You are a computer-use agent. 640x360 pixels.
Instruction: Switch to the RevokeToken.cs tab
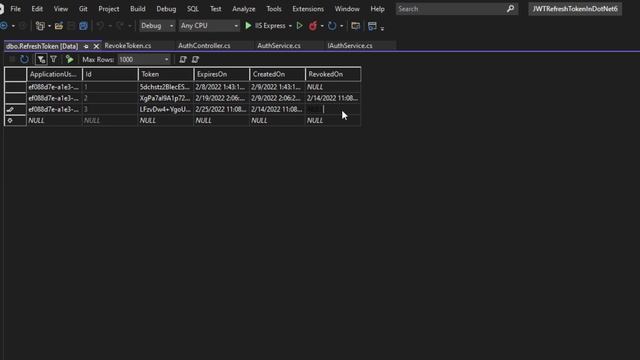pos(128,46)
